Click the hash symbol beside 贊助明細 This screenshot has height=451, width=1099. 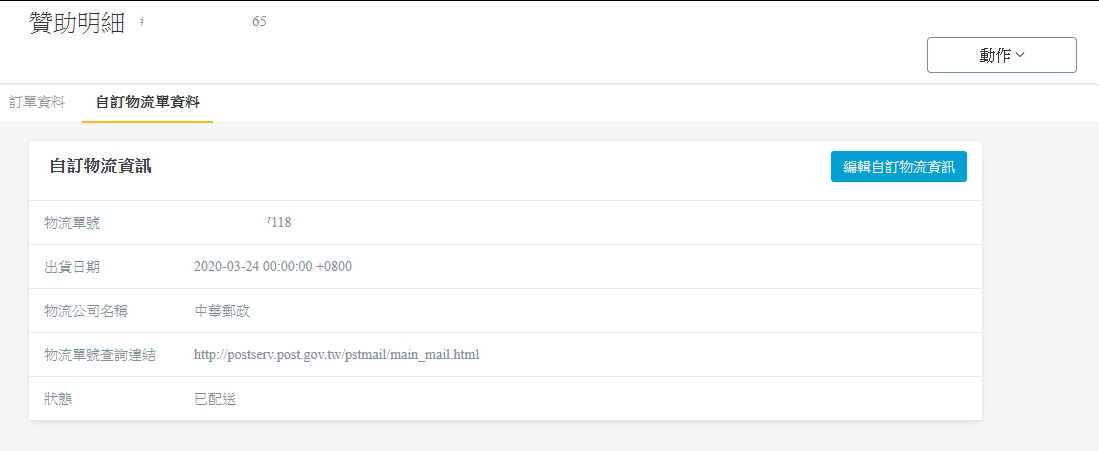(x=142, y=22)
